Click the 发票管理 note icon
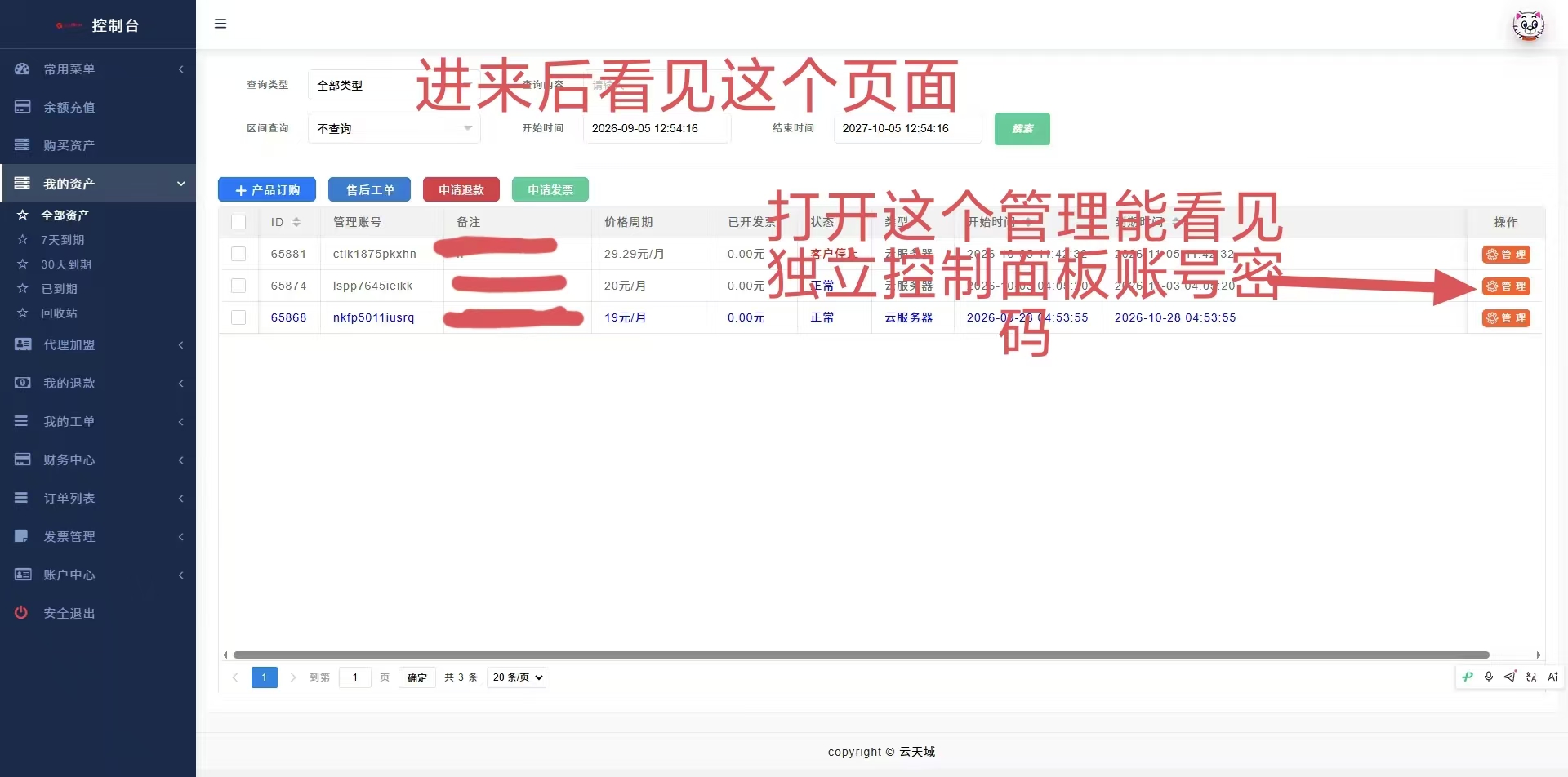1568x777 pixels. (22, 536)
